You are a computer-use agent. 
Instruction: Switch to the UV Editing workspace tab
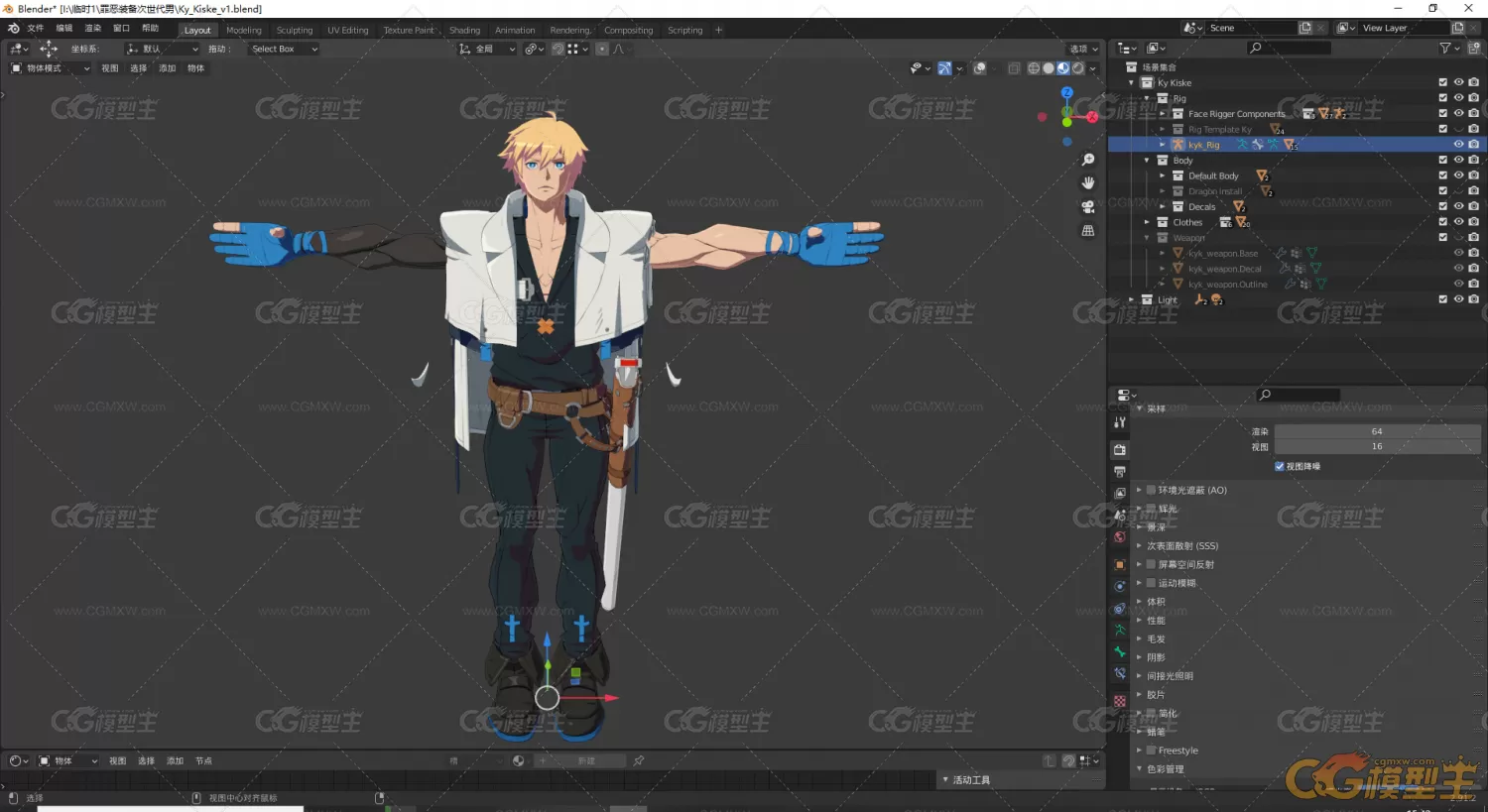(348, 30)
